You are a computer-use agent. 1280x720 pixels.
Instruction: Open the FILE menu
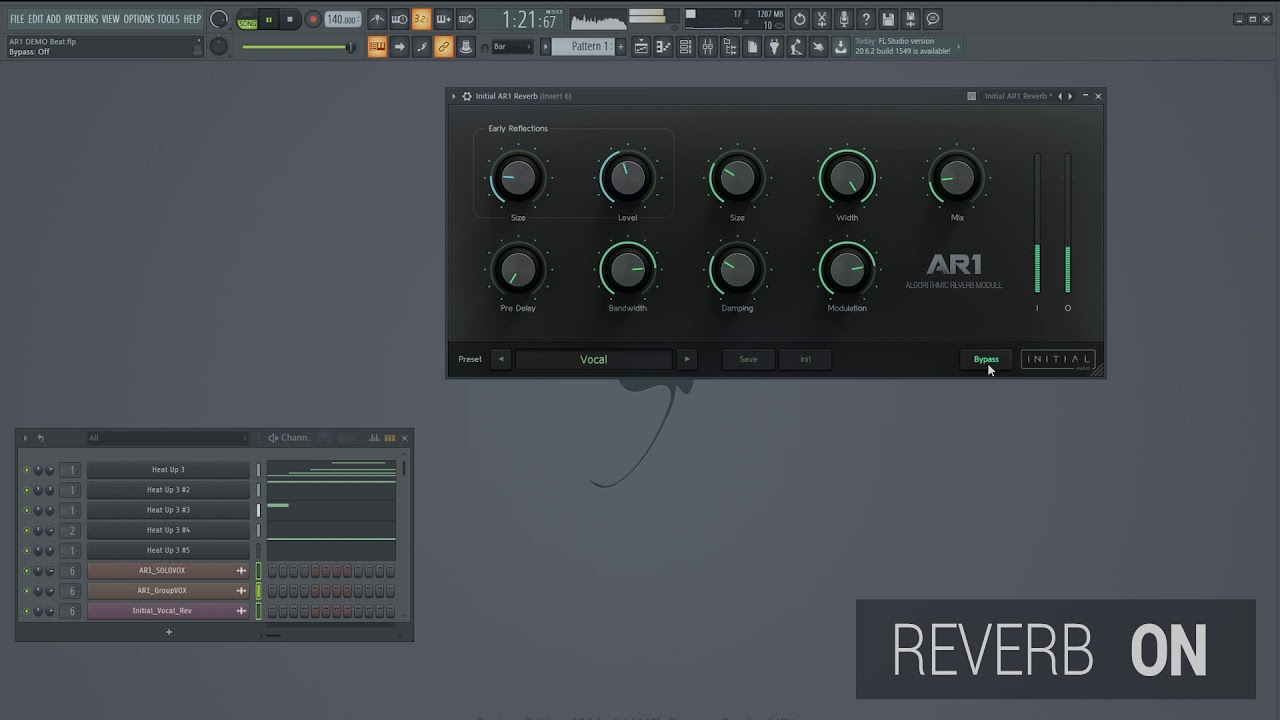[17, 19]
